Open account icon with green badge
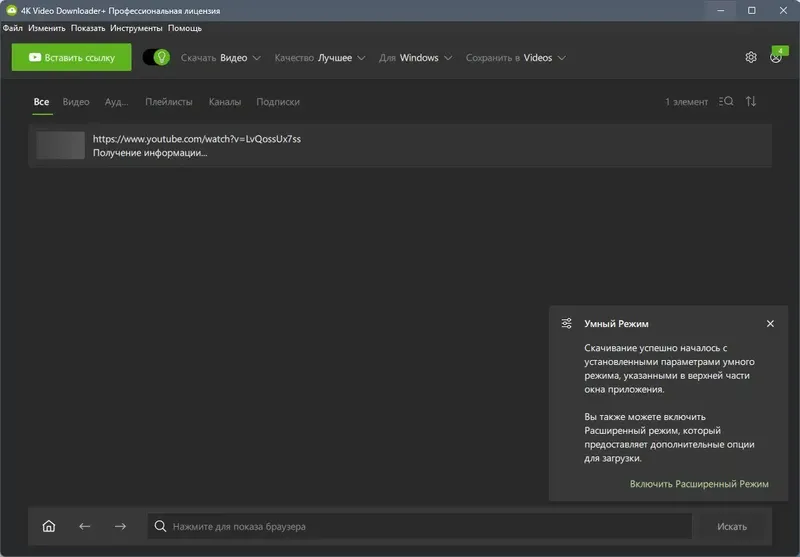The width and height of the screenshot is (800, 557). click(777, 57)
